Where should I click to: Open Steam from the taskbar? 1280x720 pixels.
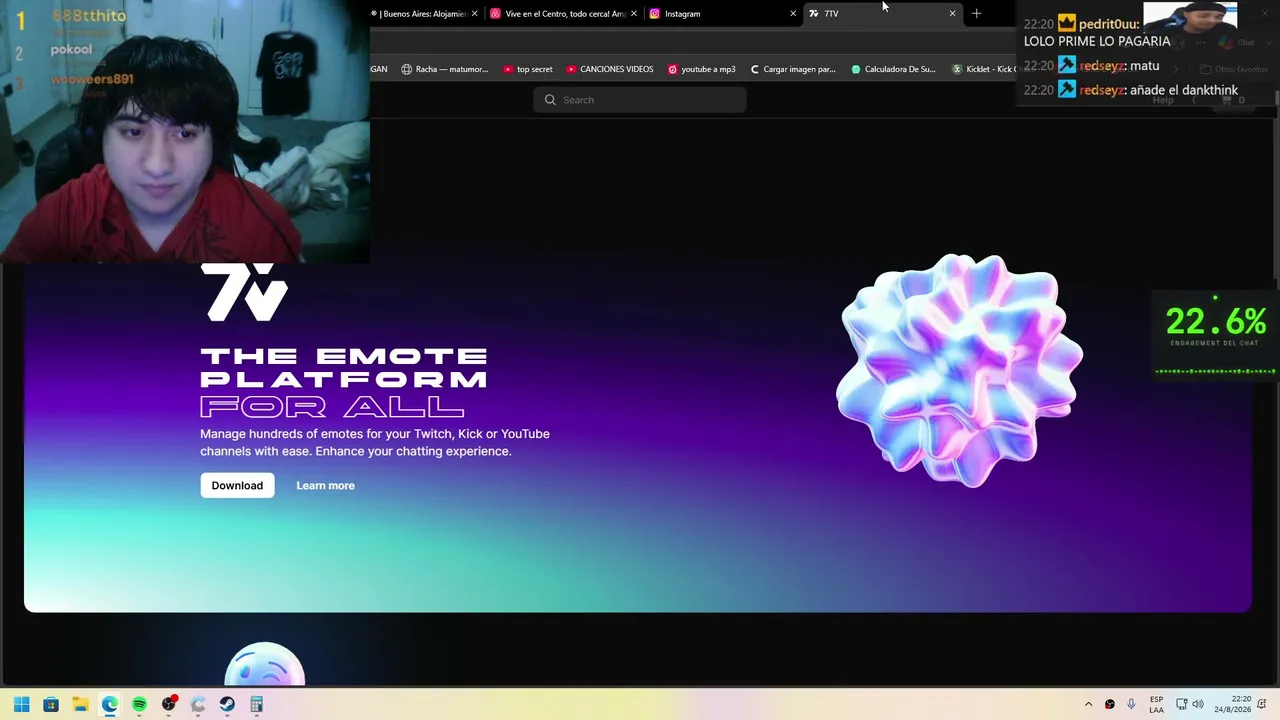pyautogui.click(x=227, y=705)
